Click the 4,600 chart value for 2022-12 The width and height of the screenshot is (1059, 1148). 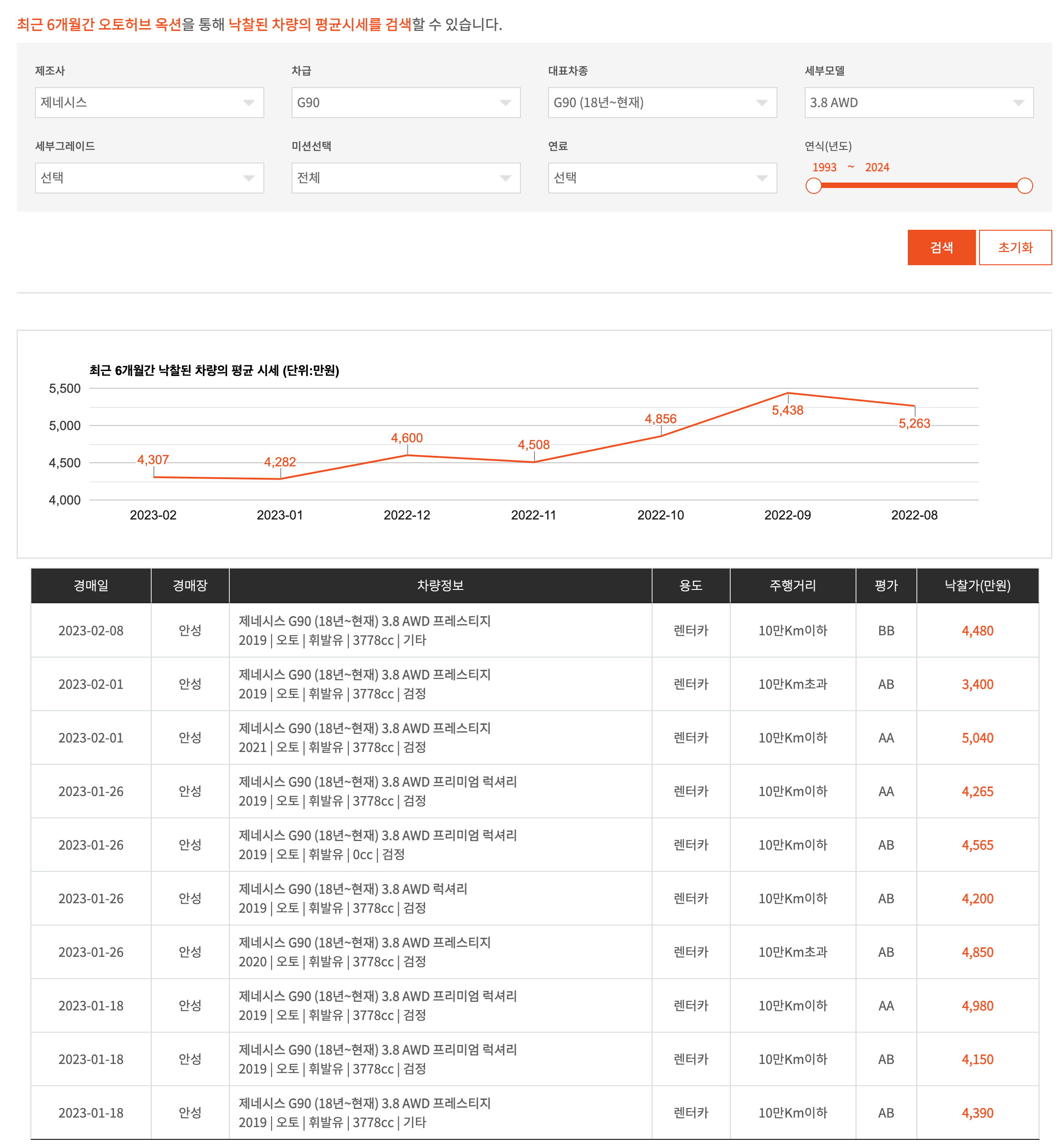pos(407,438)
